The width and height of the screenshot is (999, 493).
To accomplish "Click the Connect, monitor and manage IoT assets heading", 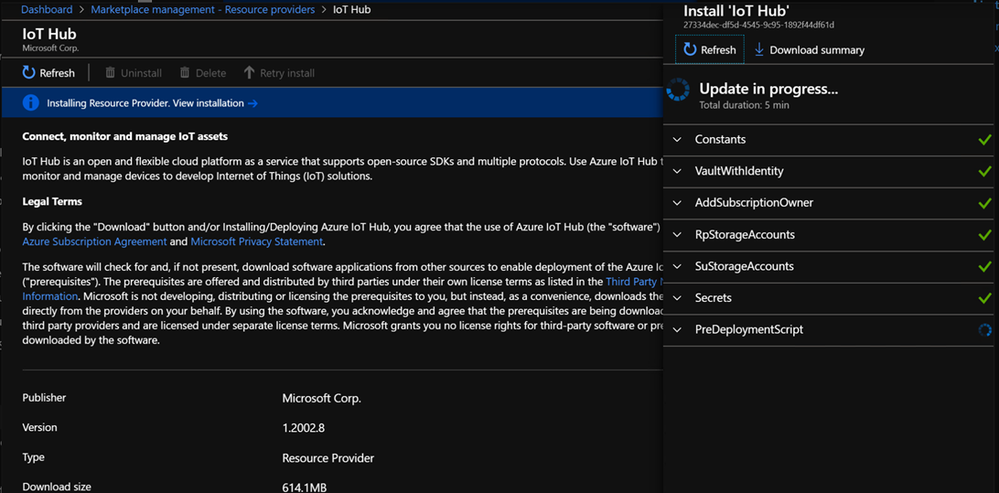I will (125, 136).
